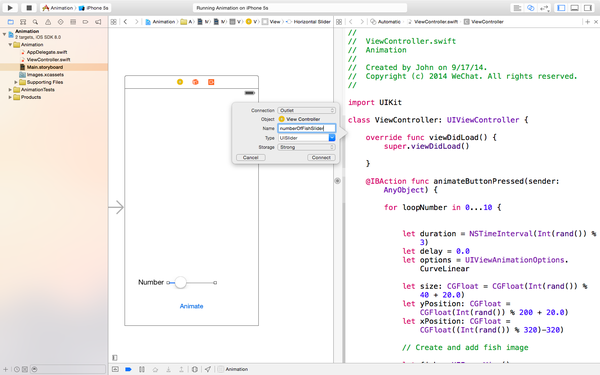This screenshot has height=375, width=600.
Task: Open the Type combo box arrow
Action: coord(332,138)
